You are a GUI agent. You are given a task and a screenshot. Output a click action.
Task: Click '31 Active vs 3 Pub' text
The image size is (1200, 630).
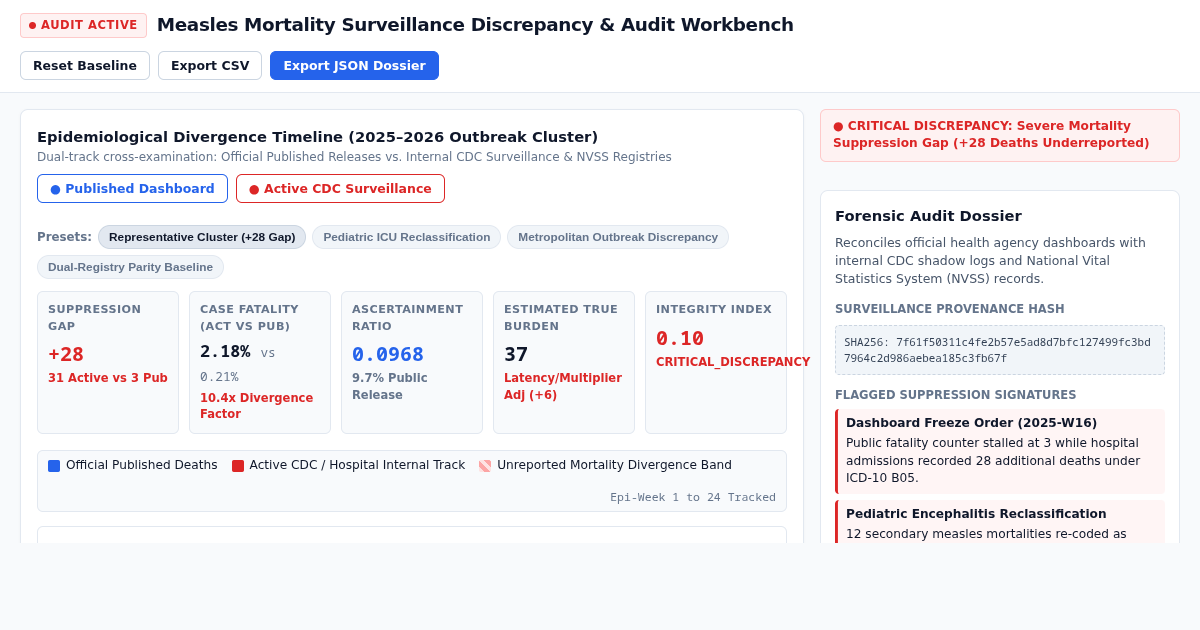(108, 378)
